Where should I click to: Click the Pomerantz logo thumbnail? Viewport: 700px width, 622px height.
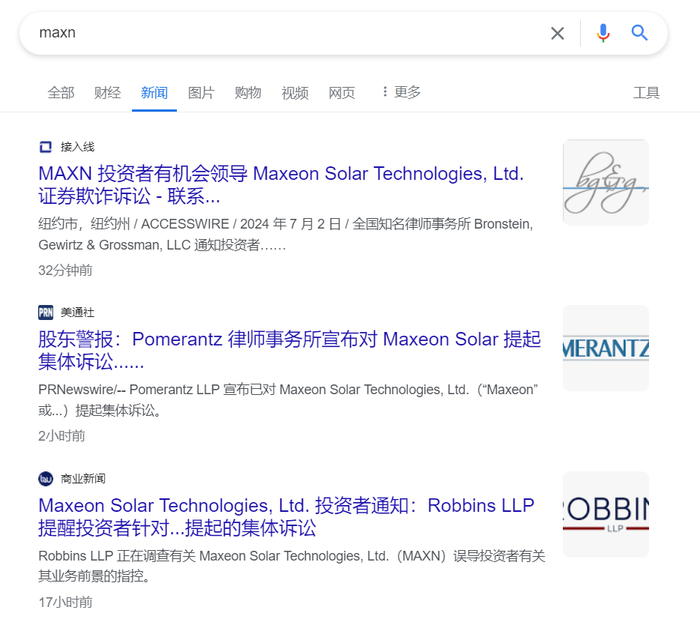(x=606, y=348)
